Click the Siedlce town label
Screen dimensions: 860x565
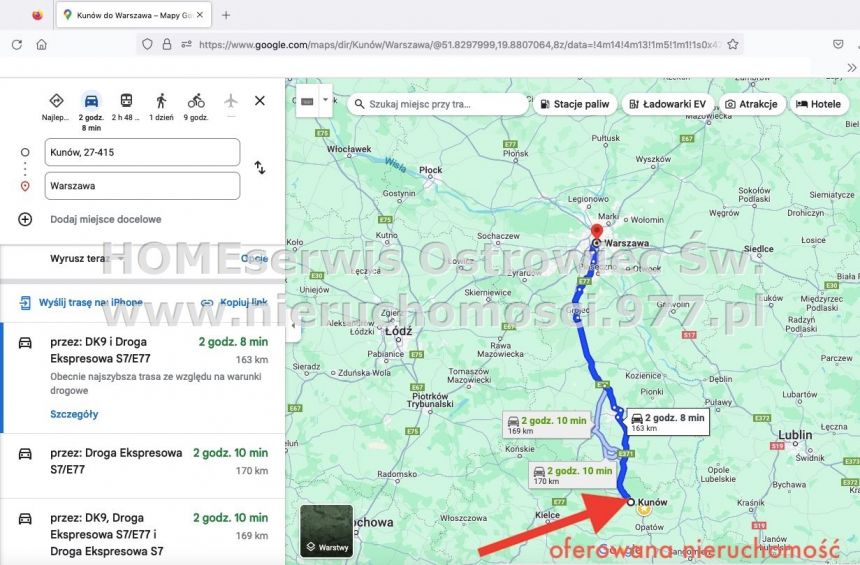click(x=759, y=249)
